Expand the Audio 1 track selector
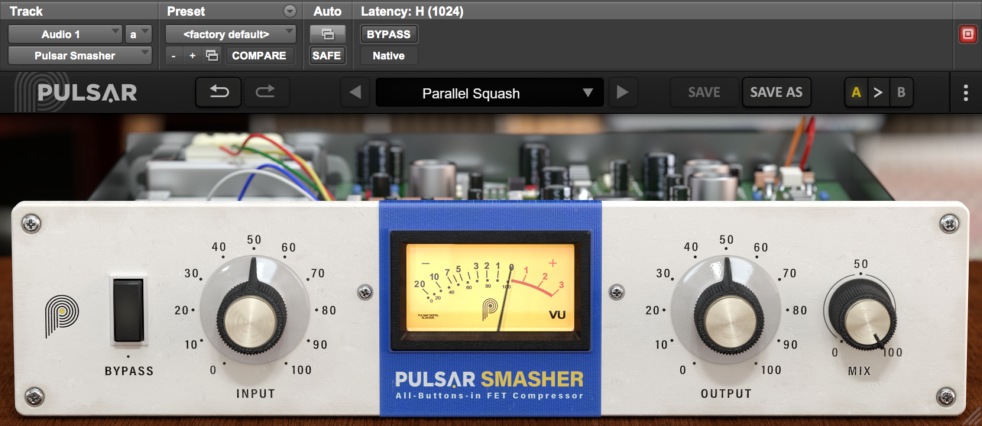Screen dimensions: 982x426 [x=65, y=34]
